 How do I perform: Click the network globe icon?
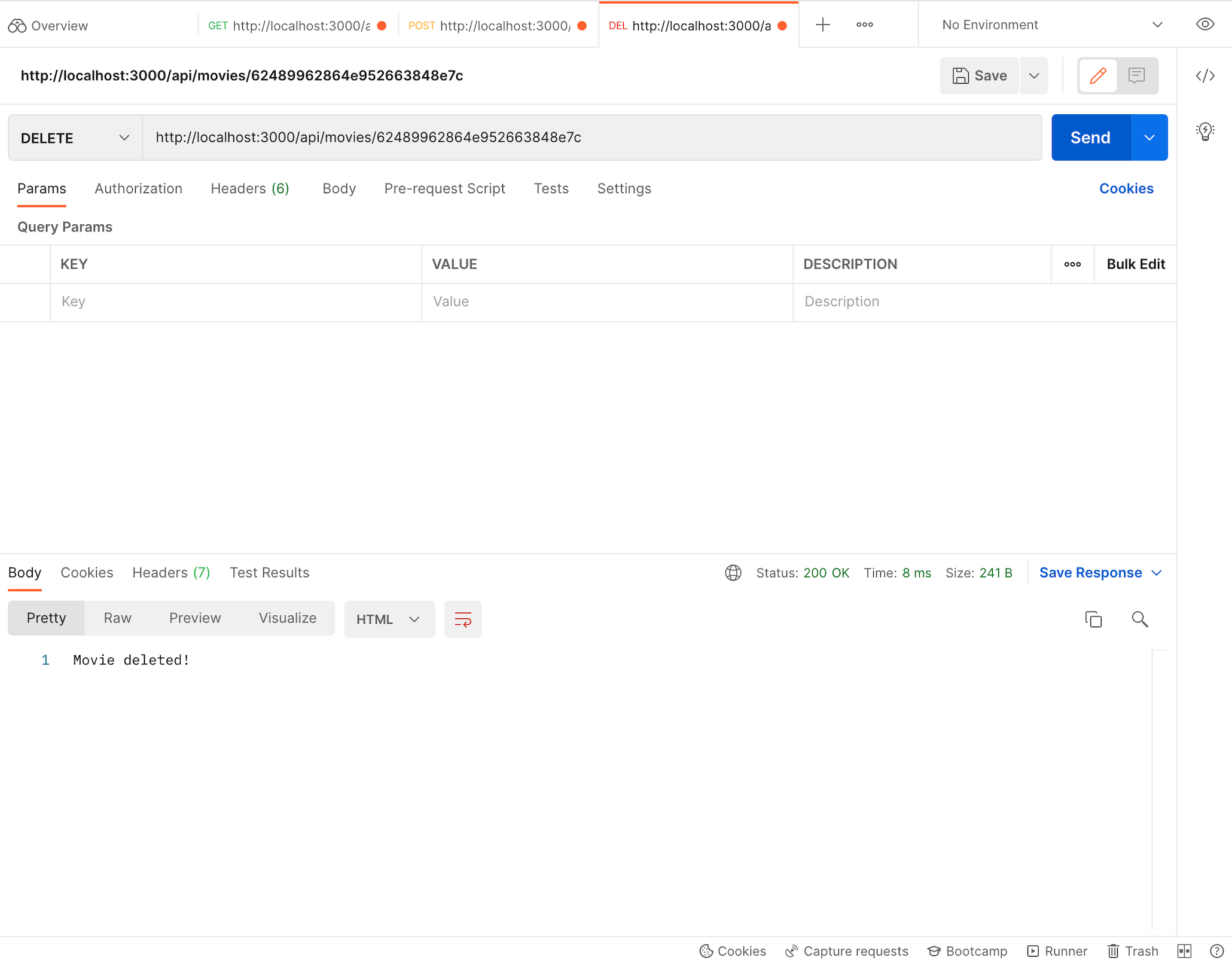(733, 573)
